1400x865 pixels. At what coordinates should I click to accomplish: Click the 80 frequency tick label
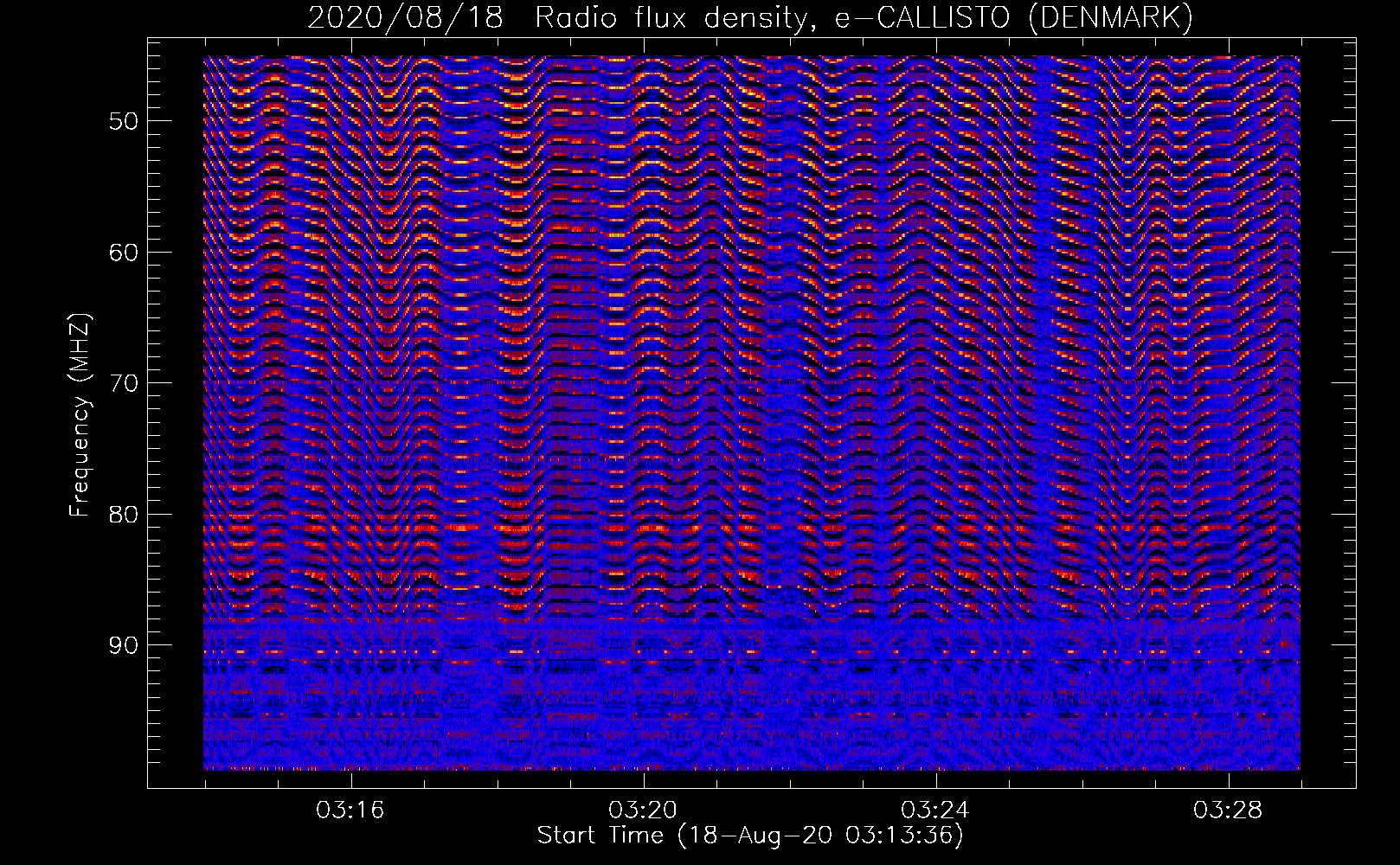(x=123, y=514)
